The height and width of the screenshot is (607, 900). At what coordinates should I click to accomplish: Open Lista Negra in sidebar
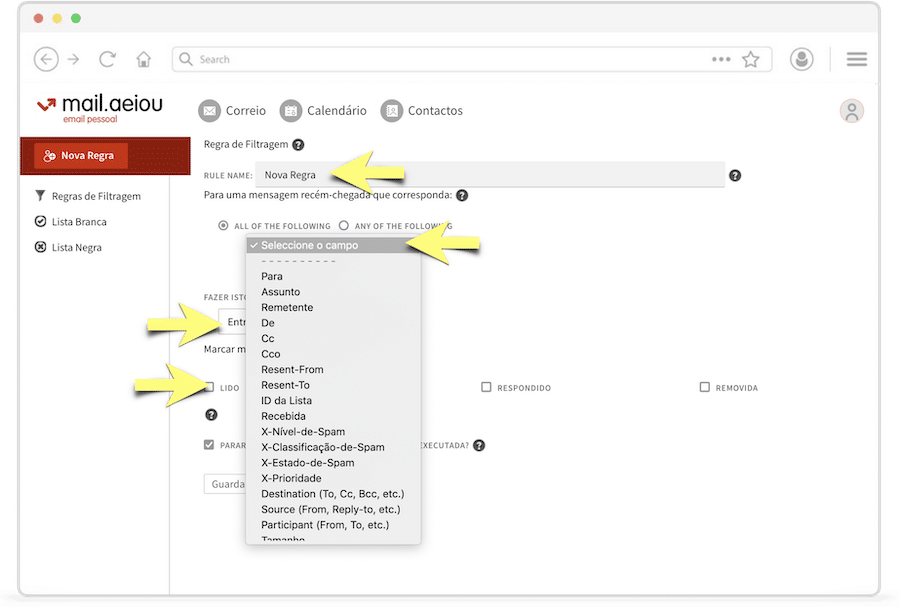[x=76, y=247]
